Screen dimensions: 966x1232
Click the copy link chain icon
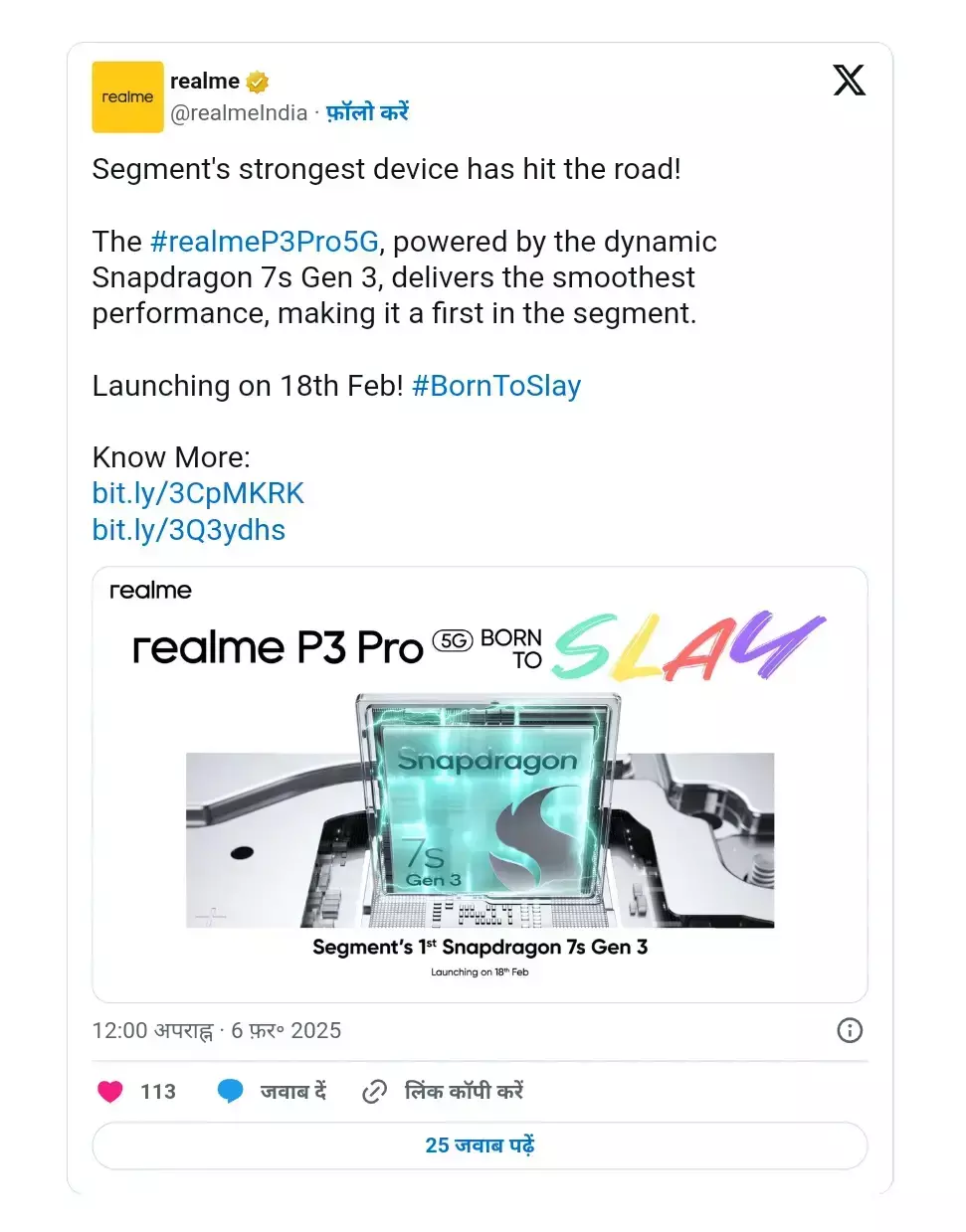coord(374,1091)
